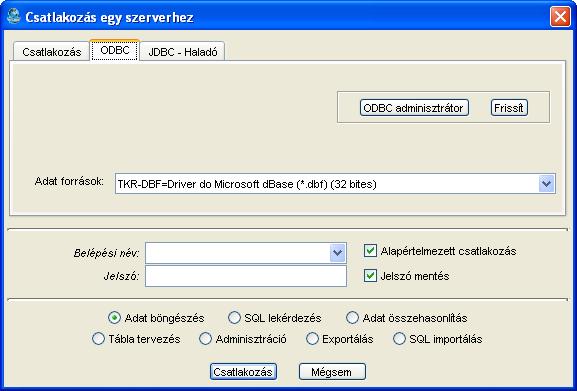This screenshot has width=577, height=391.
Task: Expand Adat források dropdown arrow
Action: (546, 184)
